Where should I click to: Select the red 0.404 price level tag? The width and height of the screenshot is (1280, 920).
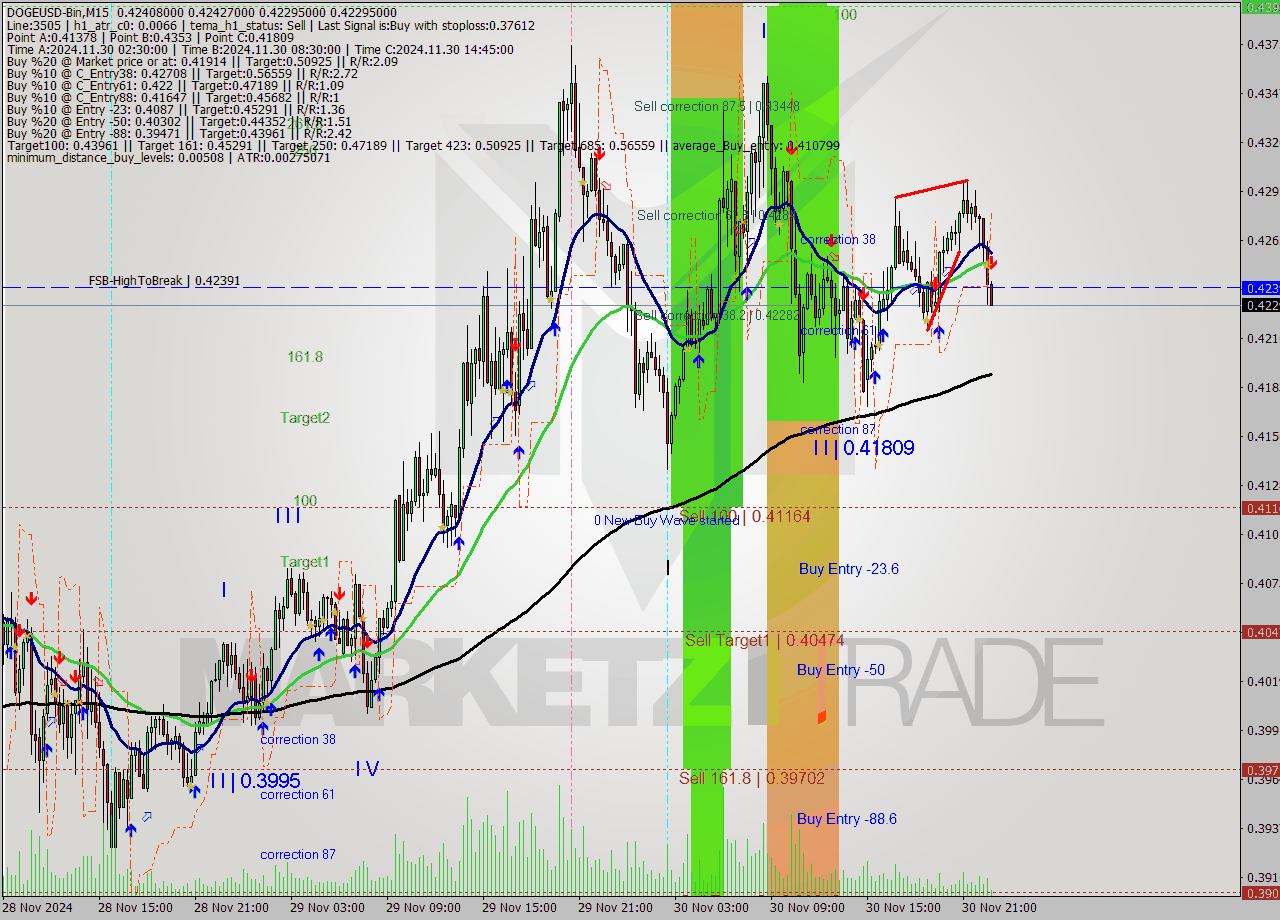(x=1259, y=631)
